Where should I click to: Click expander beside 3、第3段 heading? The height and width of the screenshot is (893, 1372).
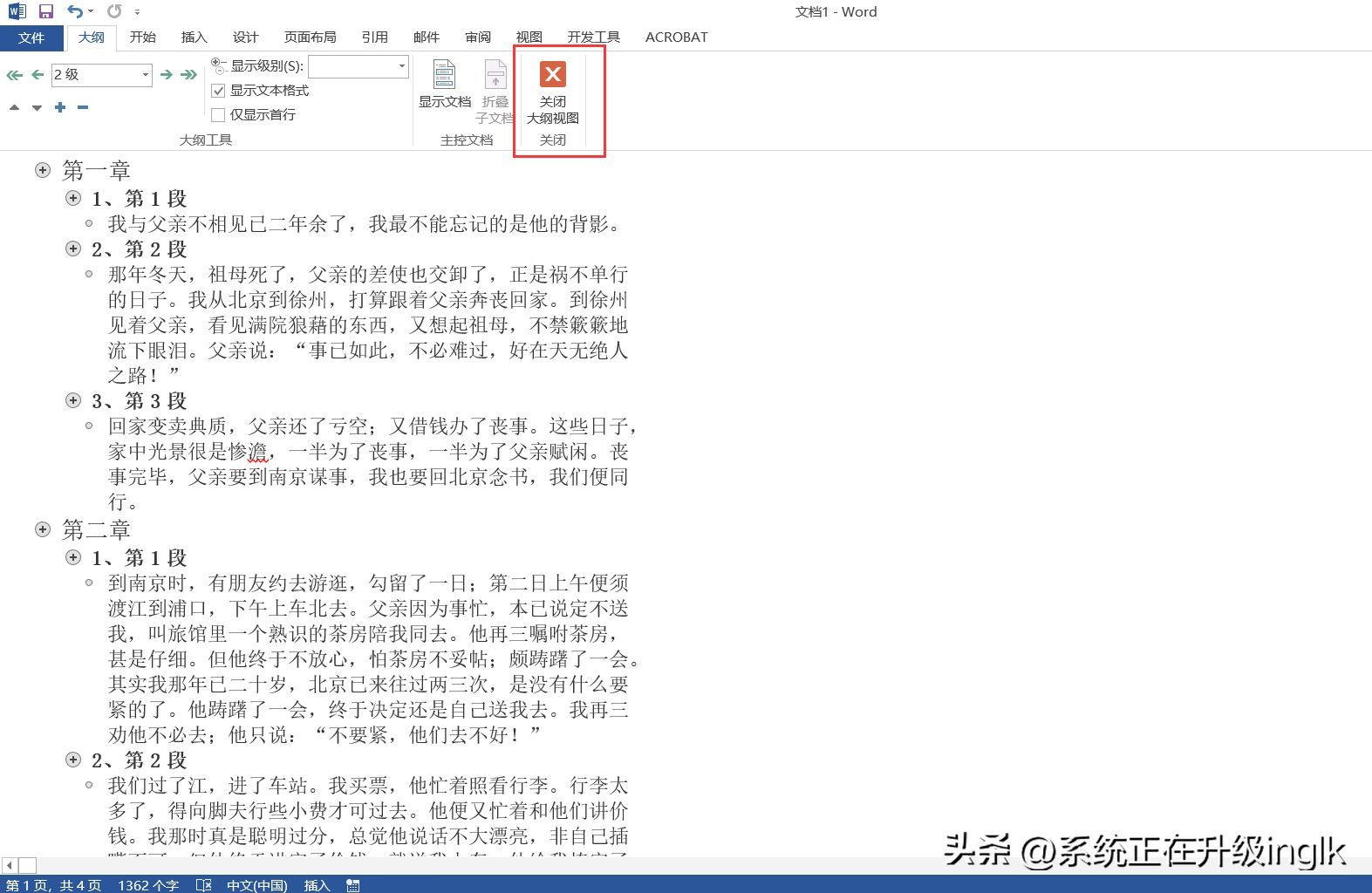click(x=73, y=399)
